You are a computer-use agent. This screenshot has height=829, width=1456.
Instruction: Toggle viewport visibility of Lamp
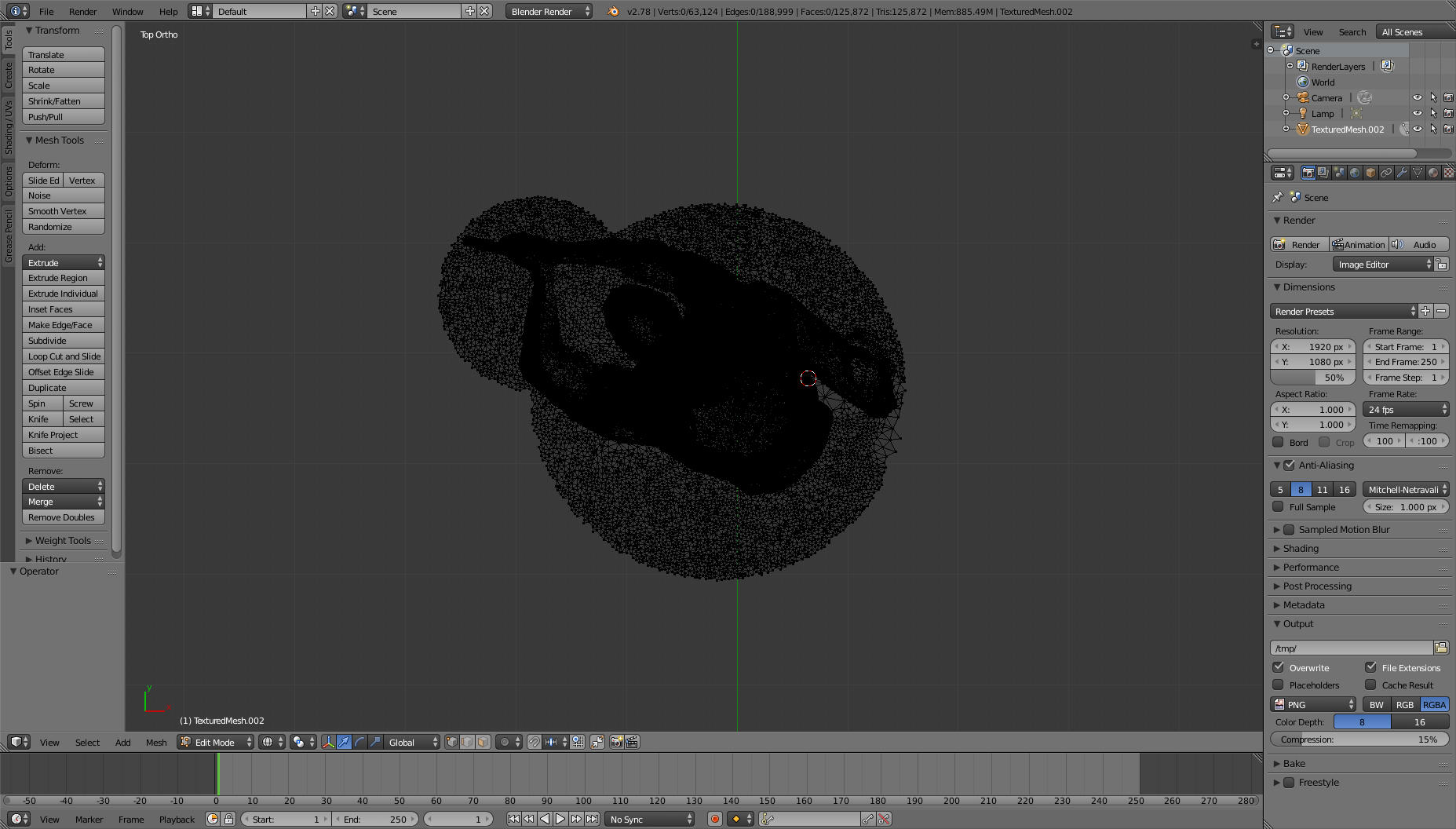tap(1418, 113)
